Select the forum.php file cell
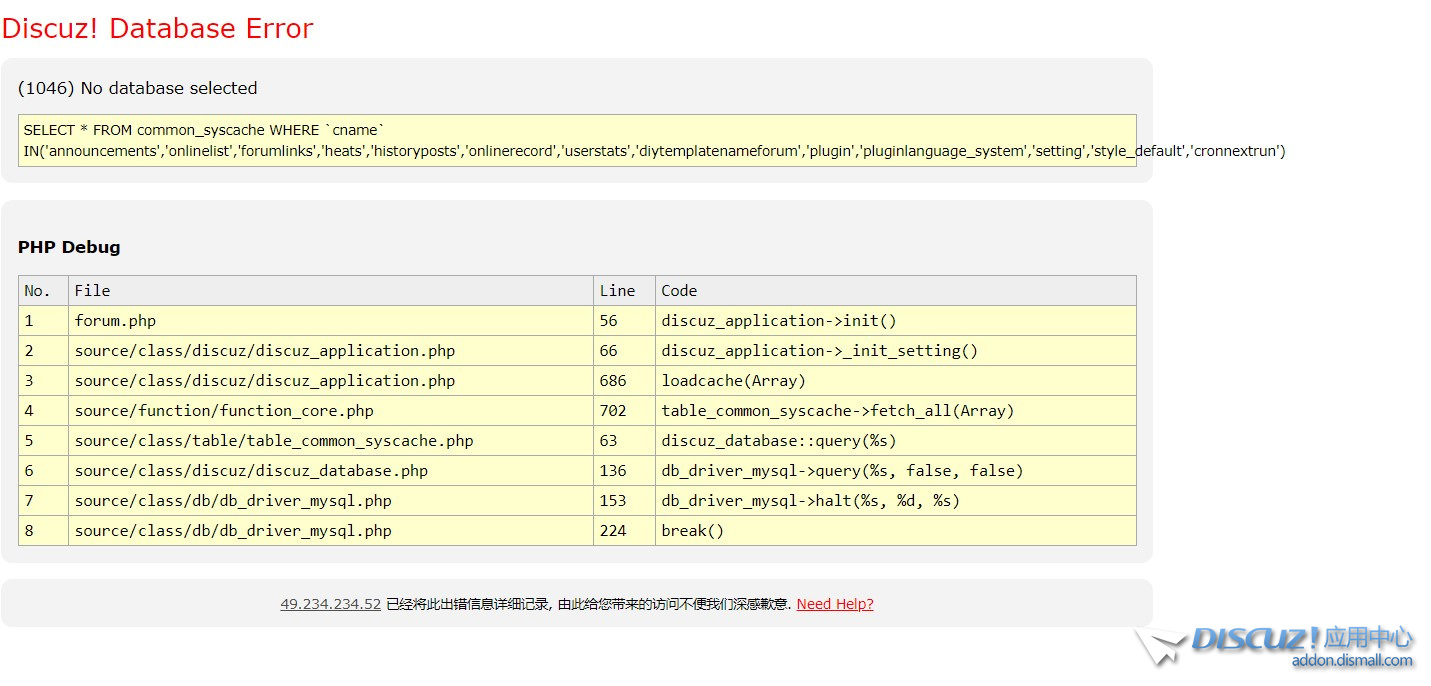Image resolution: width=1431 pixels, height=686 pixels. click(115, 321)
